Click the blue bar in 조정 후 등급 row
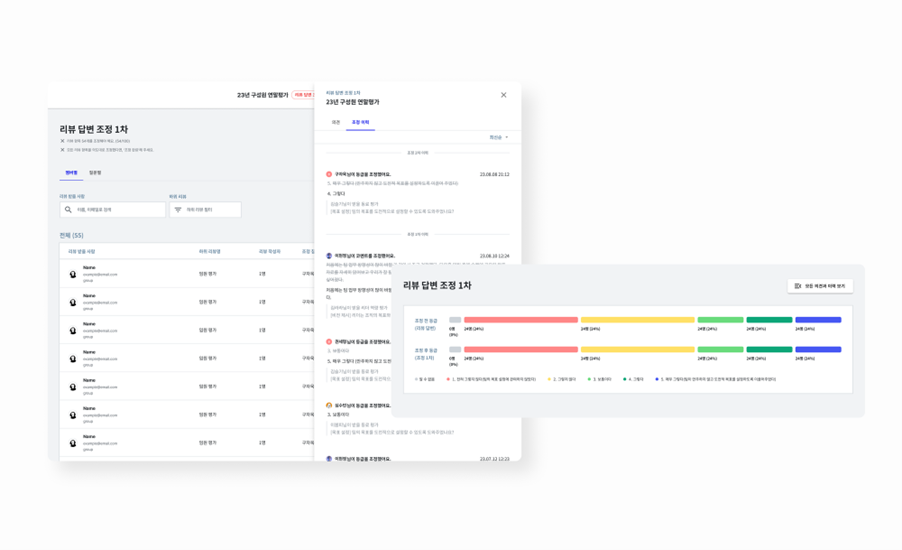This screenshot has width=902, height=550. [818, 349]
